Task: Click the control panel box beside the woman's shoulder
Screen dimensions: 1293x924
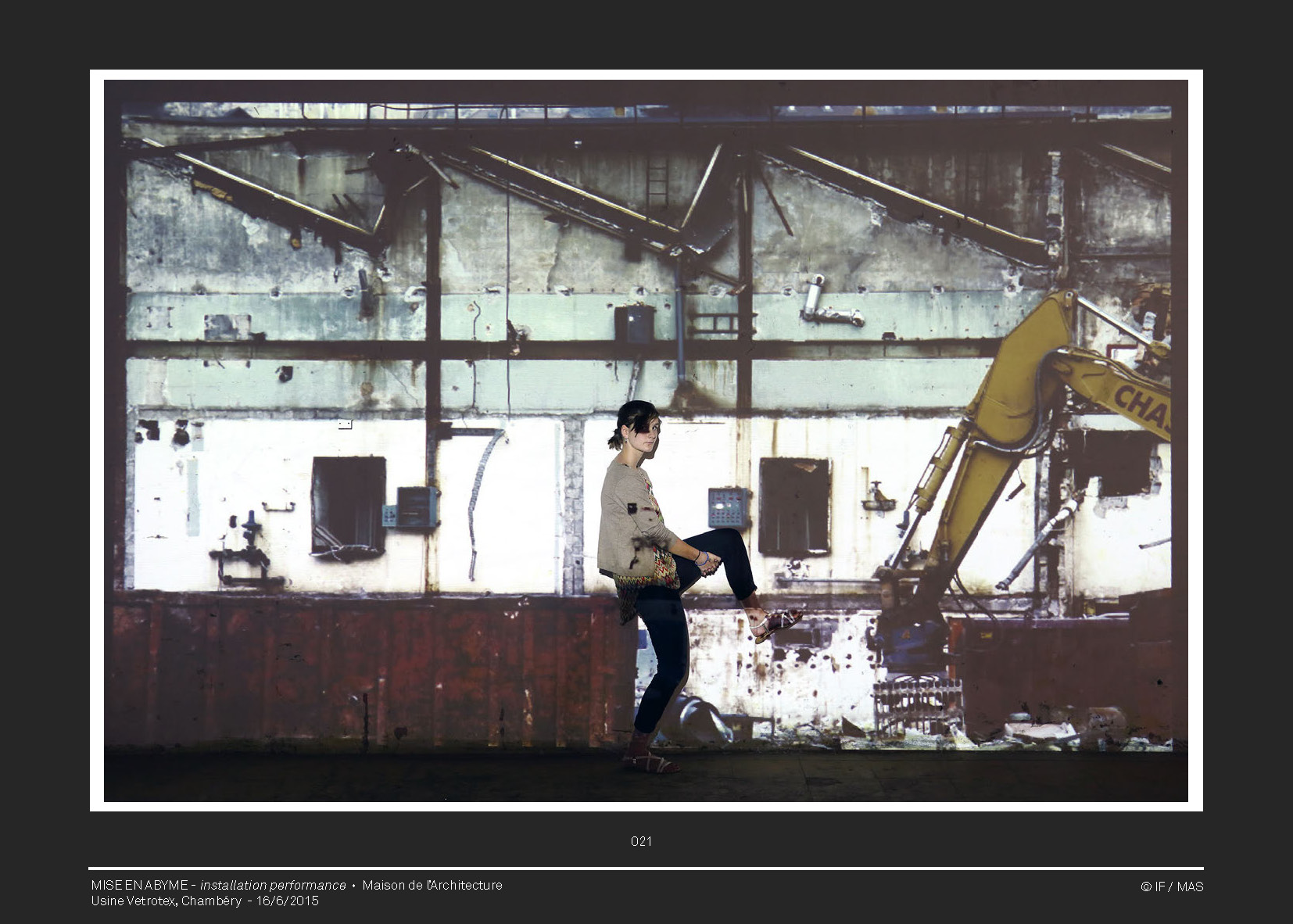Action: coord(728,508)
